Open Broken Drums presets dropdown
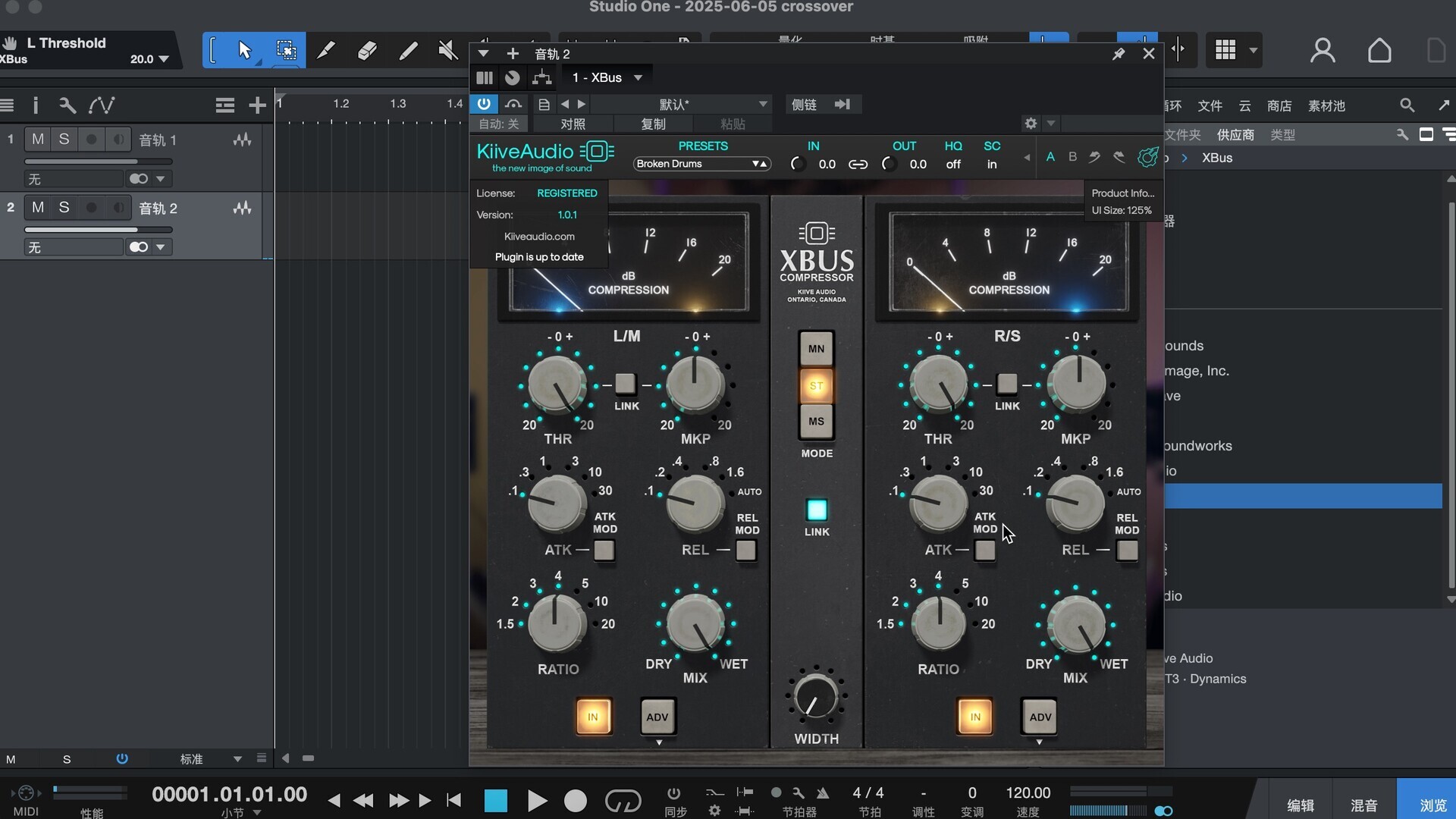 [702, 164]
